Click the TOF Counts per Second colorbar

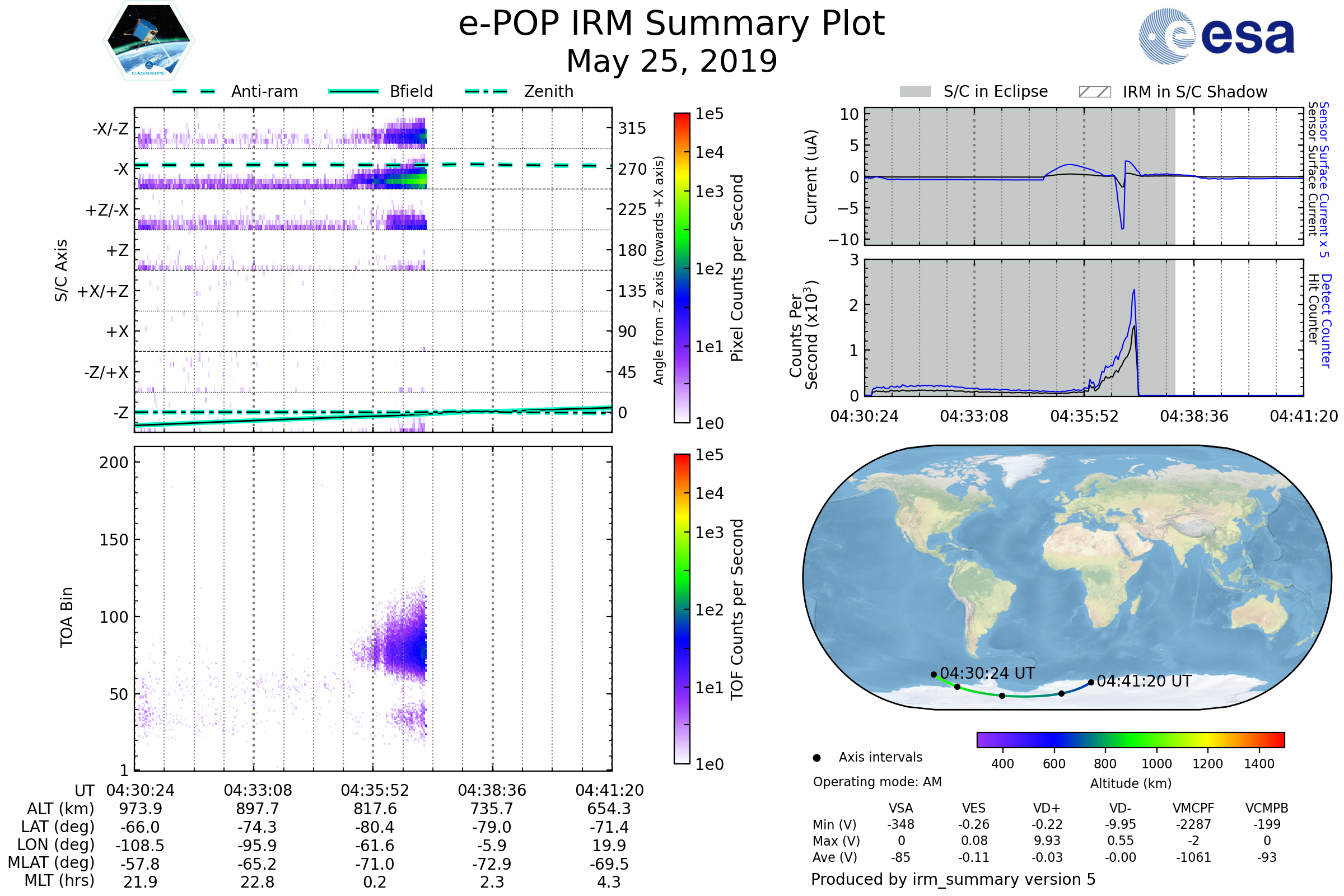[682, 609]
